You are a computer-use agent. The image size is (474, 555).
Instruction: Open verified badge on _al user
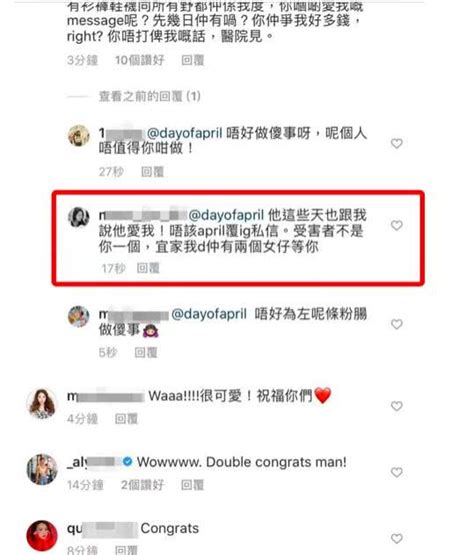click(127, 462)
